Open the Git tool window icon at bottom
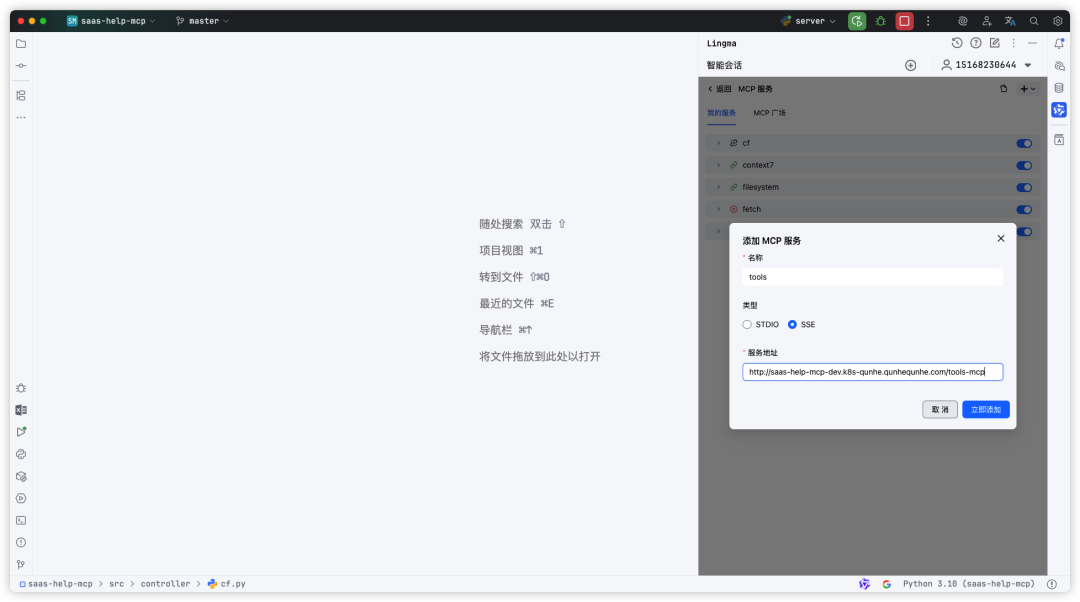1080x602 pixels. pyautogui.click(x=21, y=565)
